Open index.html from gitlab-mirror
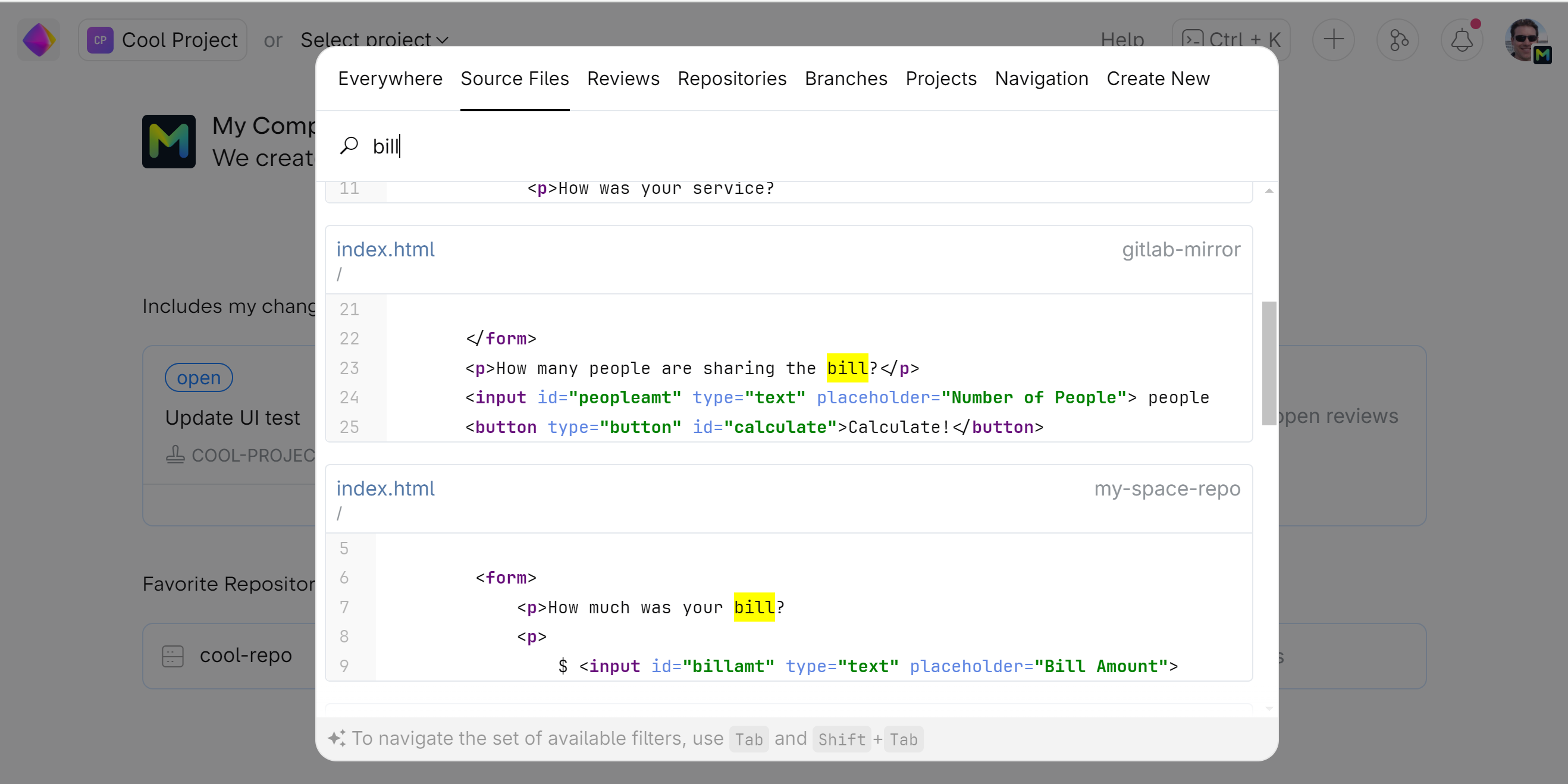This screenshot has width=1568, height=784. [x=385, y=250]
